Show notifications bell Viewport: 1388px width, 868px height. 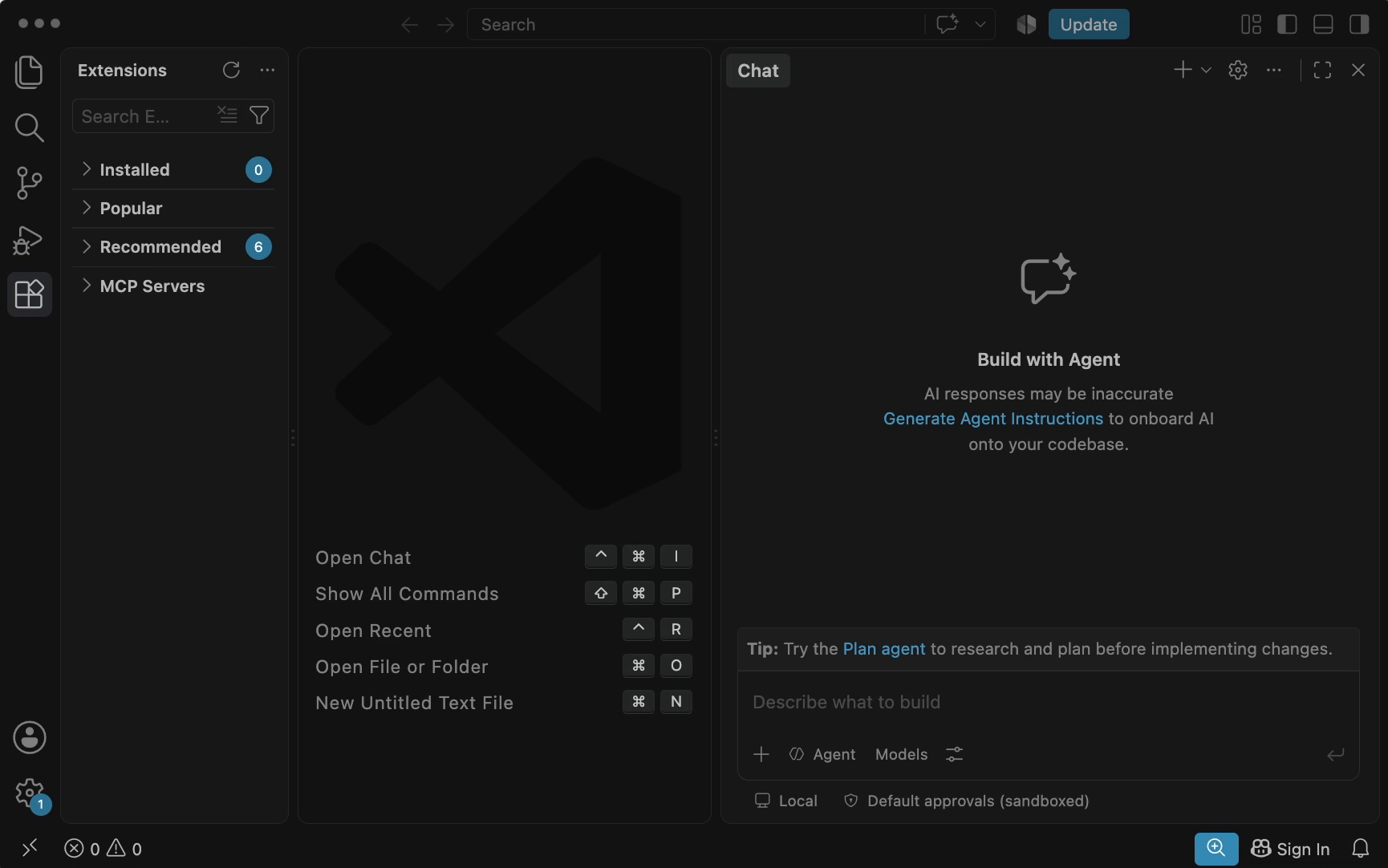pos(1361,848)
